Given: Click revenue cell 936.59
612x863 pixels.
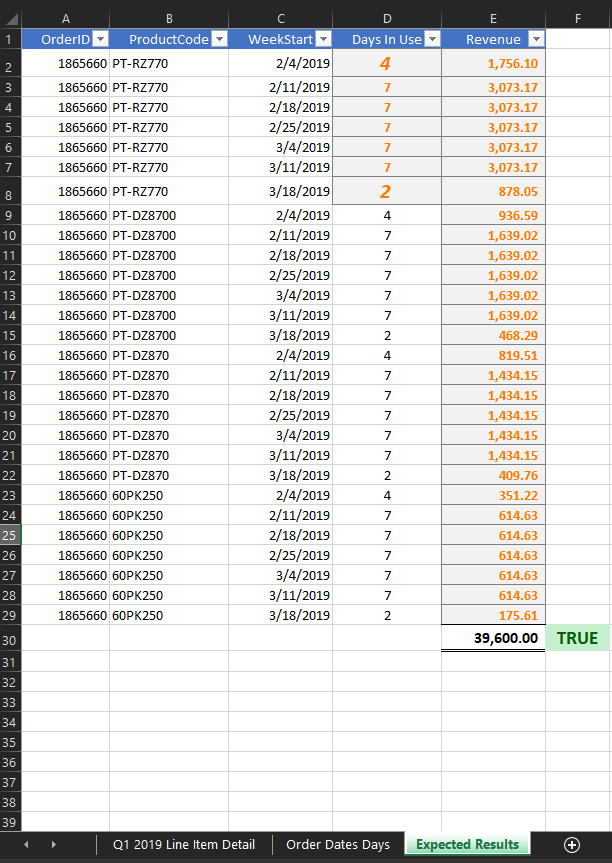Looking at the screenshot, I should pos(493,215).
